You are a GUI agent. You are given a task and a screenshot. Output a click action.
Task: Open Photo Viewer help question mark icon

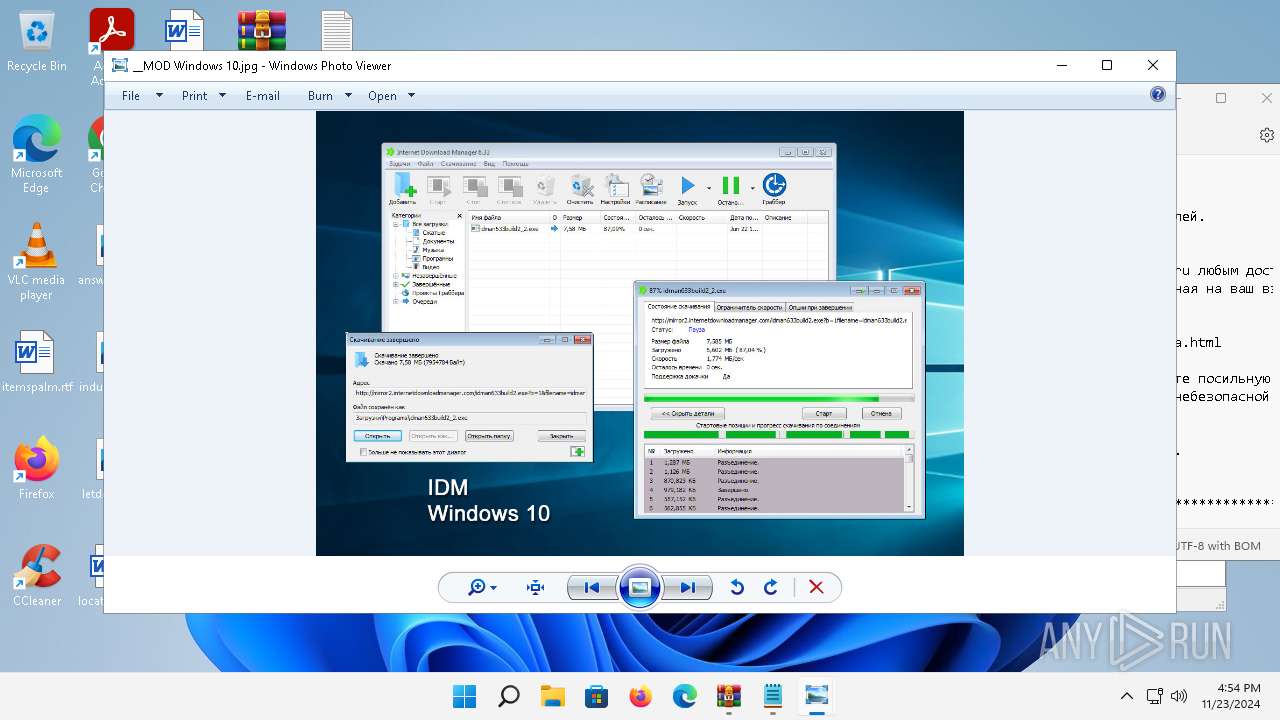point(1157,95)
